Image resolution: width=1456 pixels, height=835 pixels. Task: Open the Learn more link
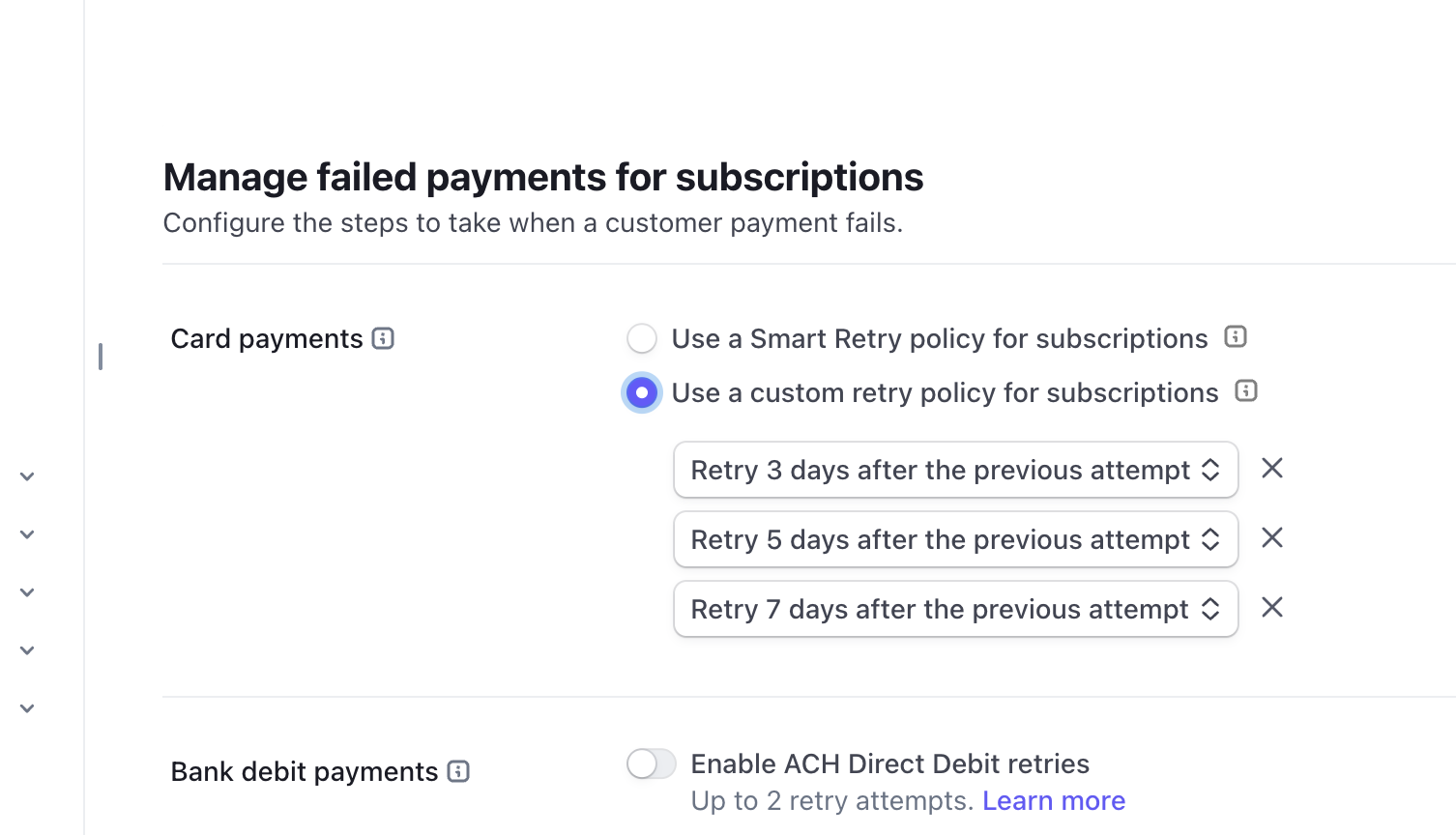pos(1054,800)
